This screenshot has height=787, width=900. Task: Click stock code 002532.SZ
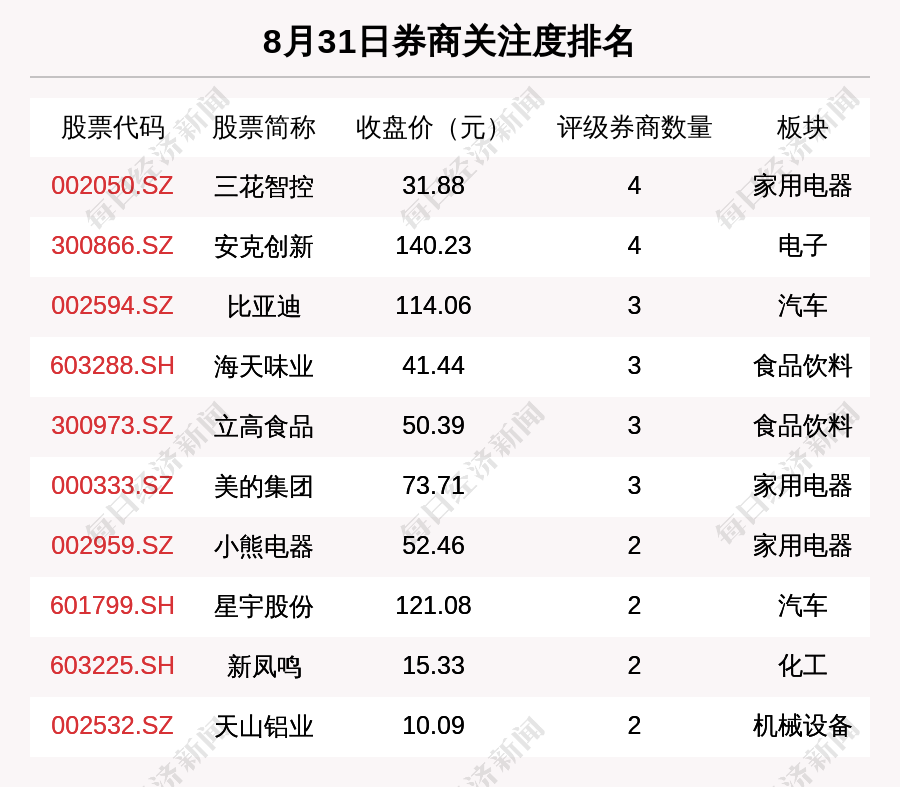tap(112, 726)
